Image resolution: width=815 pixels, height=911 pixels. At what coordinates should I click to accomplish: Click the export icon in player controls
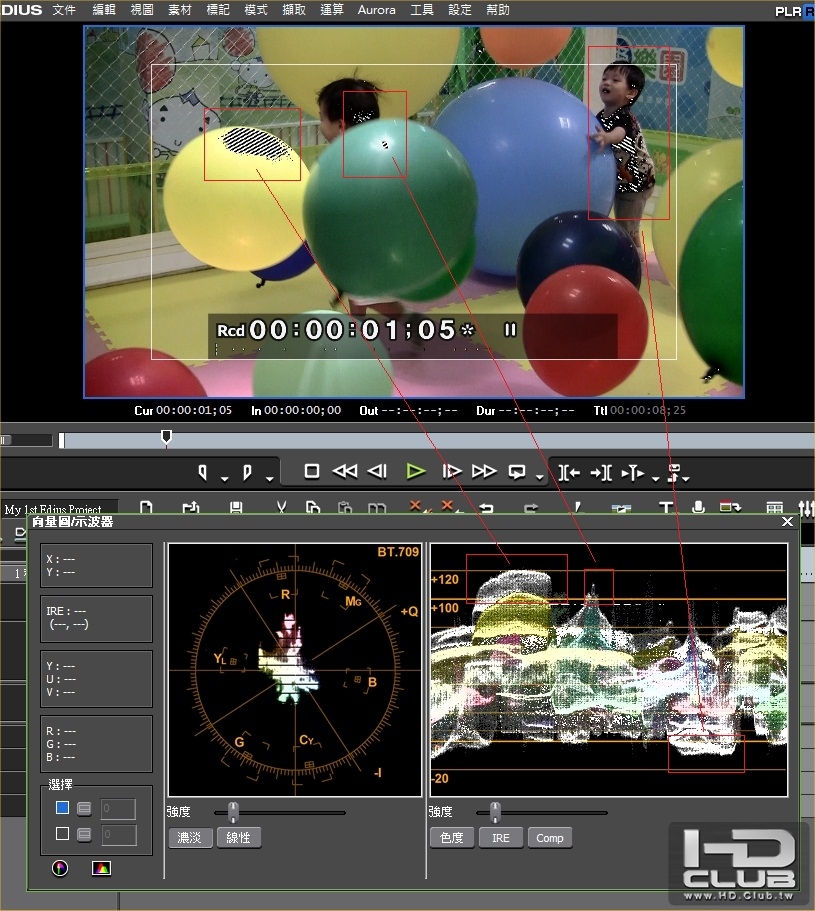[x=673, y=473]
